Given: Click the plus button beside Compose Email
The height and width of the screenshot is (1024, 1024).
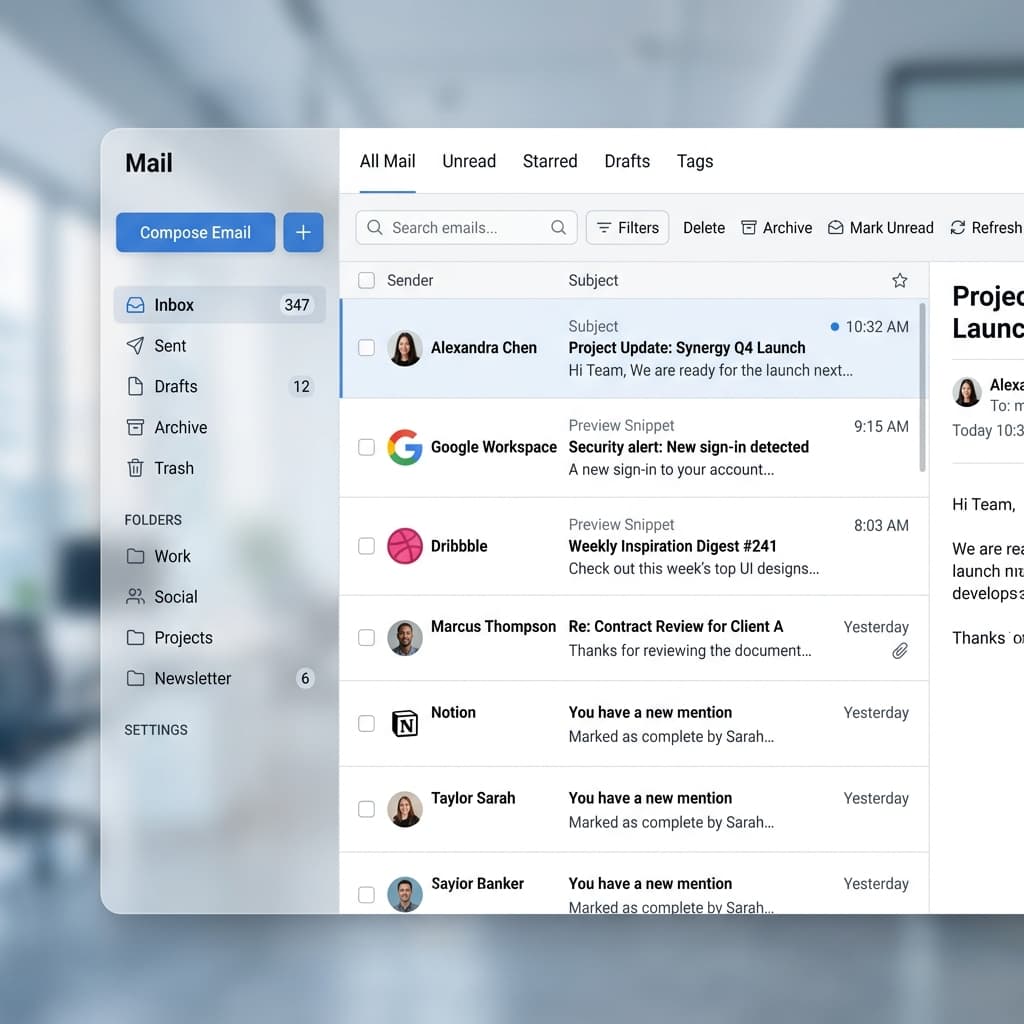Looking at the screenshot, I should point(303,232).
